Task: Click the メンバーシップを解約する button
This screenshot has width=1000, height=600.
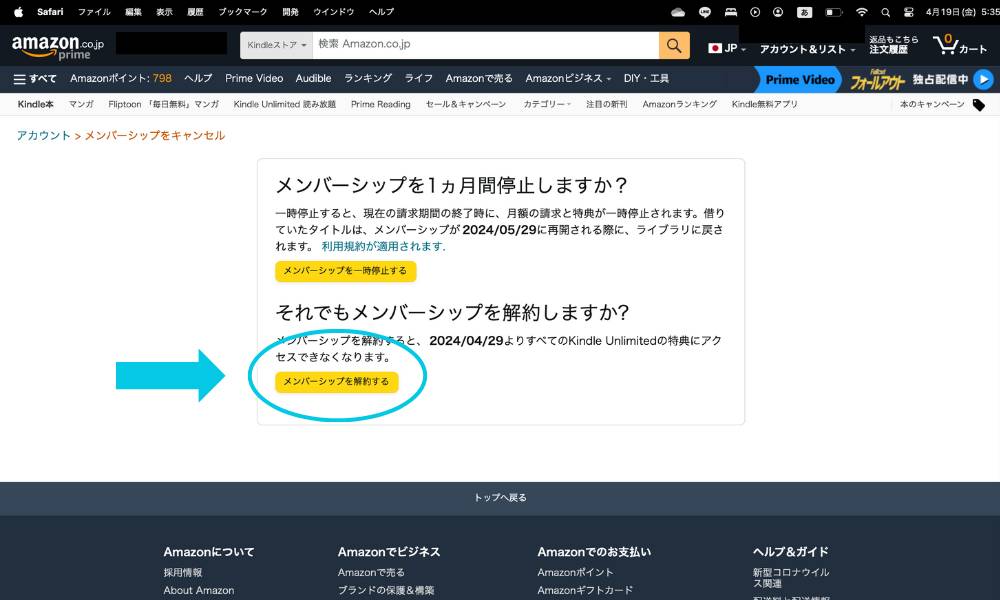Action: click(x=337, y=381)
